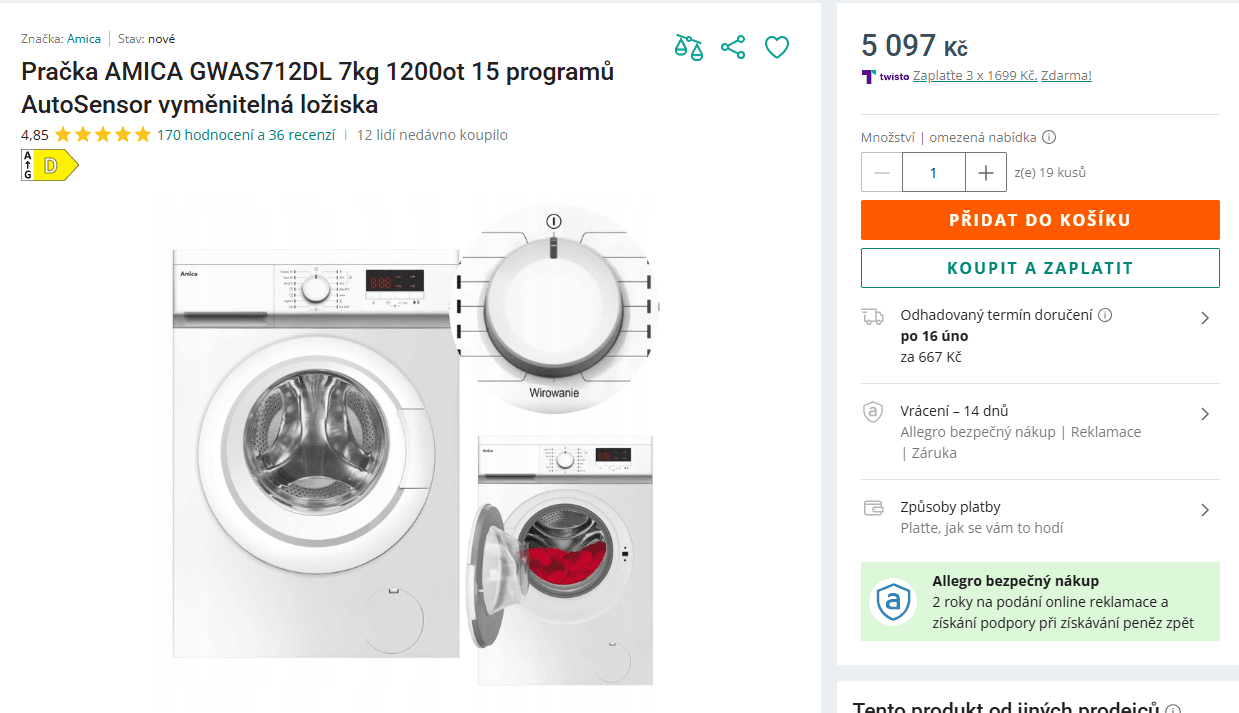1239x713 pixels.
Task: Click info icon next to limited offer
Action: click(x=1049, y=138)
